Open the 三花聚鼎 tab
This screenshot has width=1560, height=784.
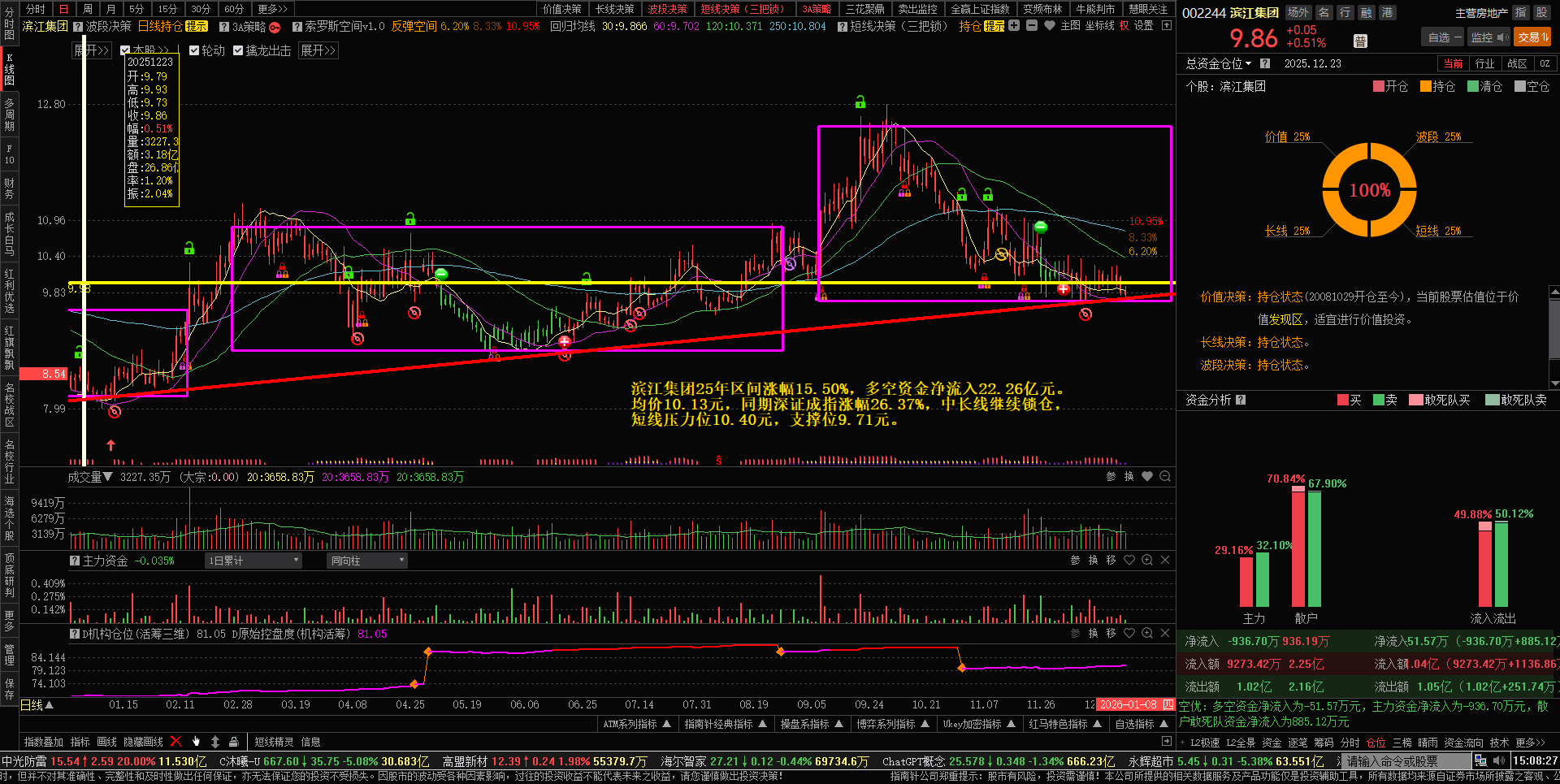click(x=864, y=9)
